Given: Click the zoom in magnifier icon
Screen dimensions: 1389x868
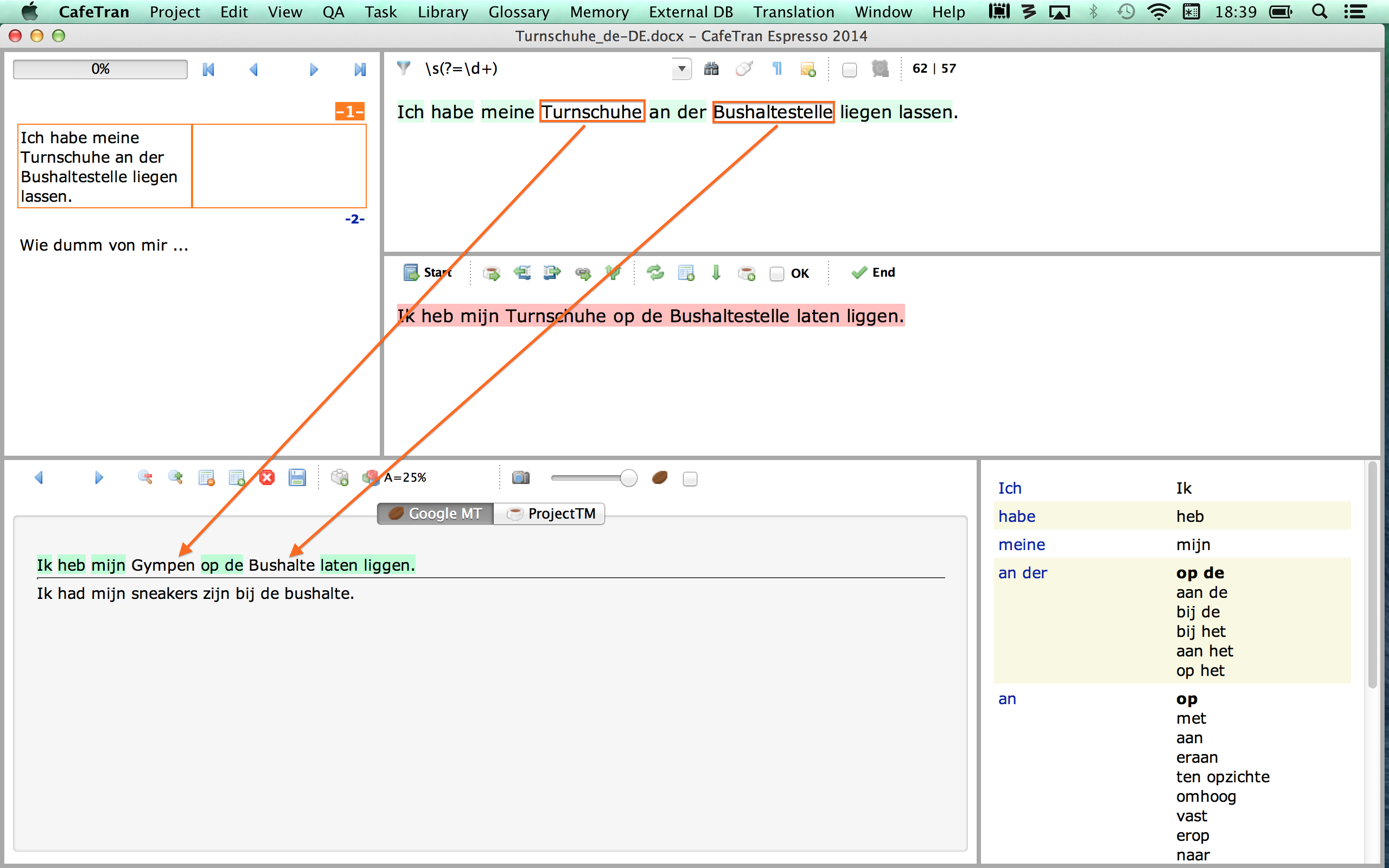Looking at the screenshot, I should pyautogui.click(x=175, y=477).
